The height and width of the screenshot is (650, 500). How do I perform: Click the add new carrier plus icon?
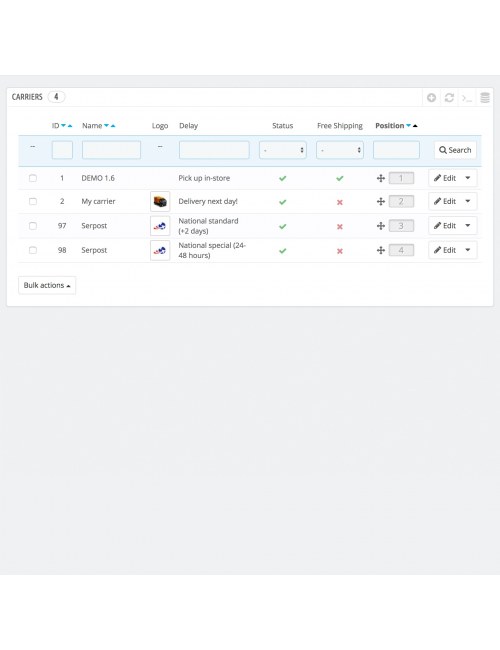point(432,97)
